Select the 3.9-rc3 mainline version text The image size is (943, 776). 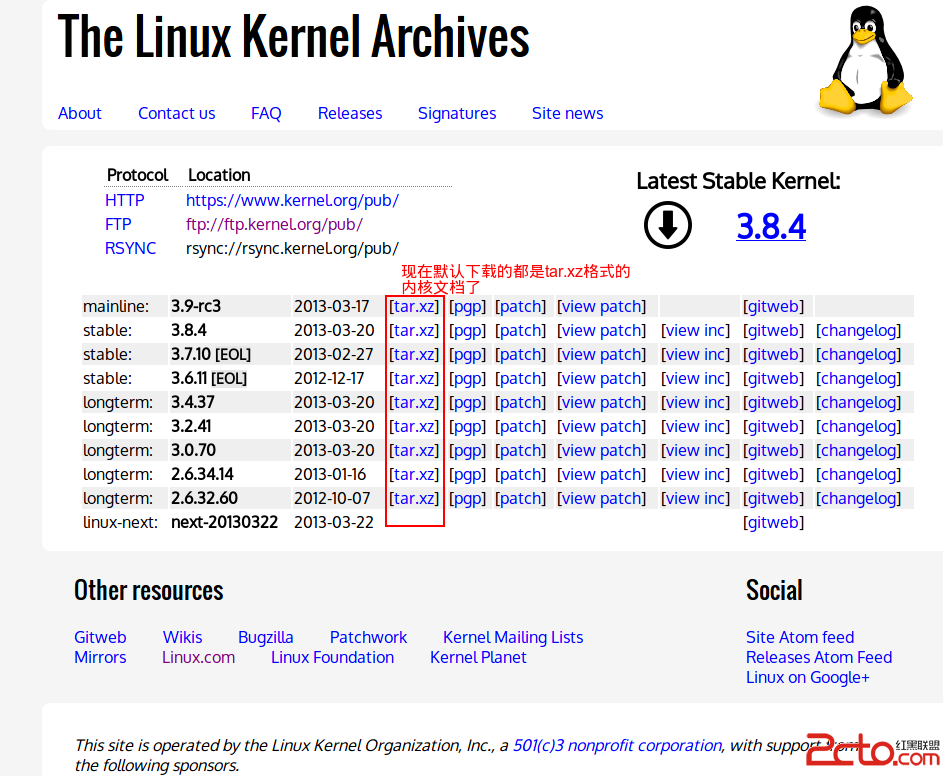pos(196,306)
